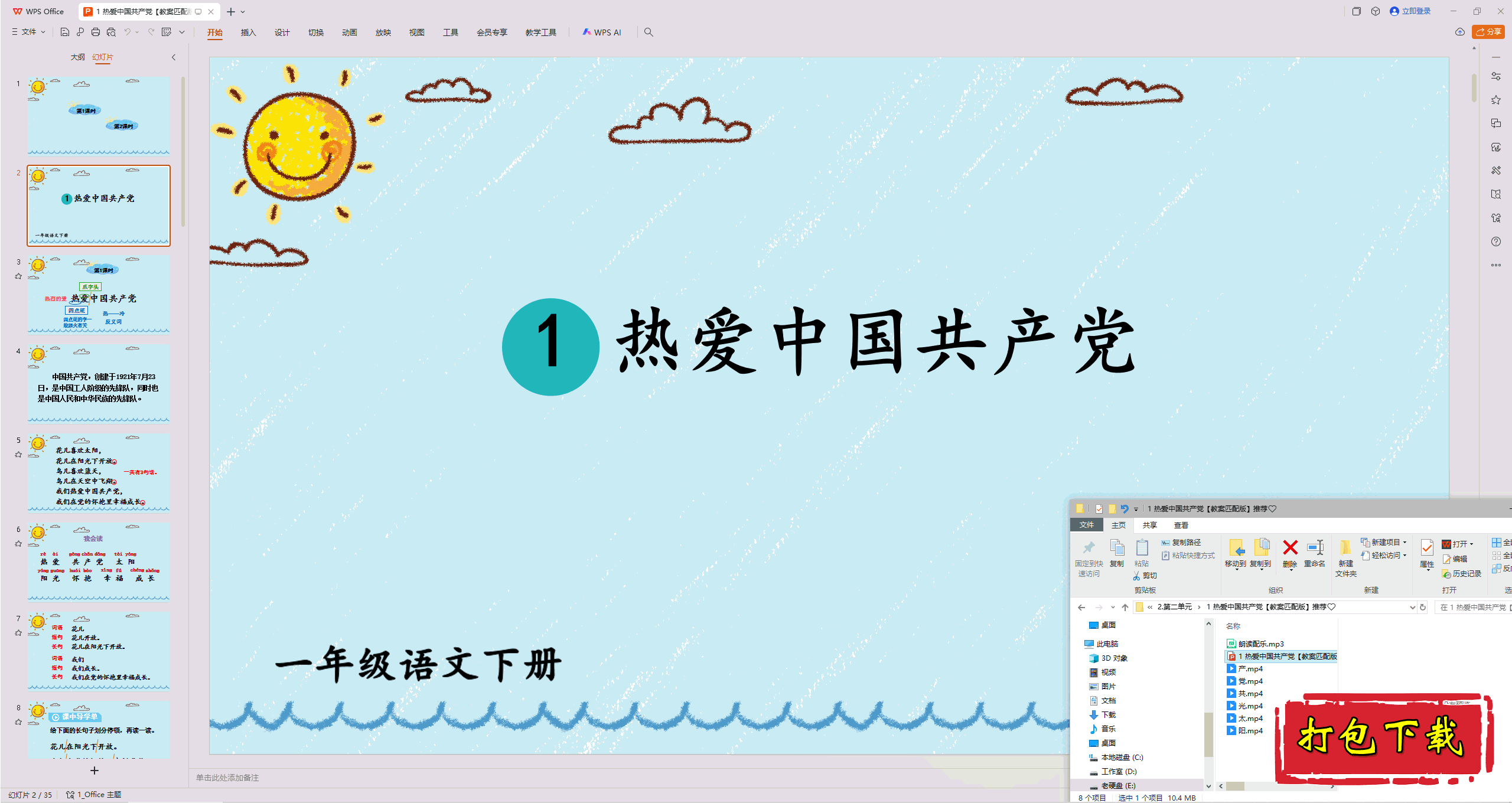
Task: Open the slide transition pane icon
Action: click(x=1495, y=123)
